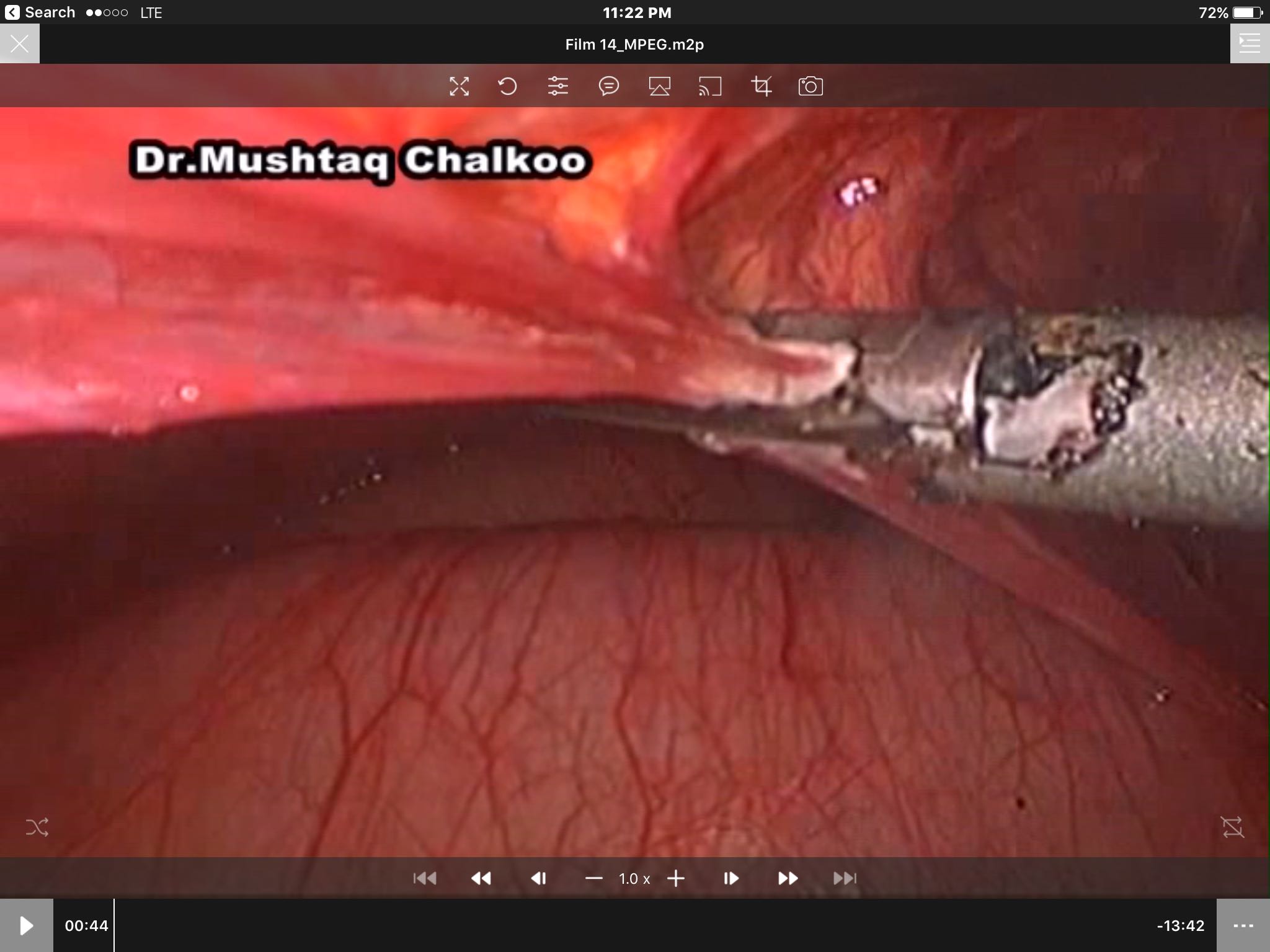This screenshot has height=952, width=1270.
Task: Toggle repeat mode
Action: [x=1232, y=827]
